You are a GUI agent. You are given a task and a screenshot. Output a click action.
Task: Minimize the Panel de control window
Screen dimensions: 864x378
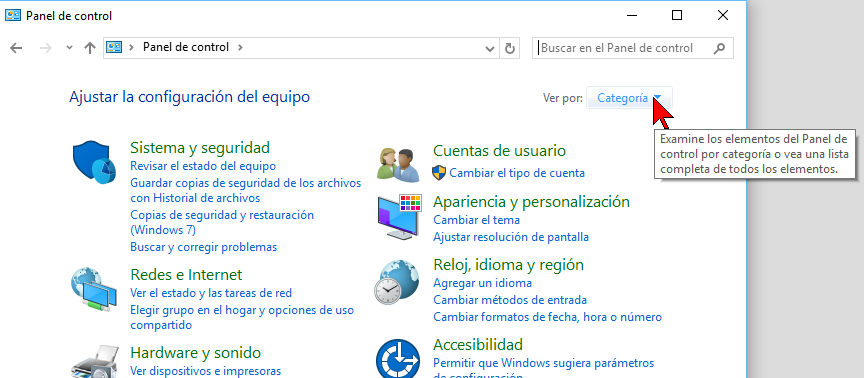[x=632, y=15]
